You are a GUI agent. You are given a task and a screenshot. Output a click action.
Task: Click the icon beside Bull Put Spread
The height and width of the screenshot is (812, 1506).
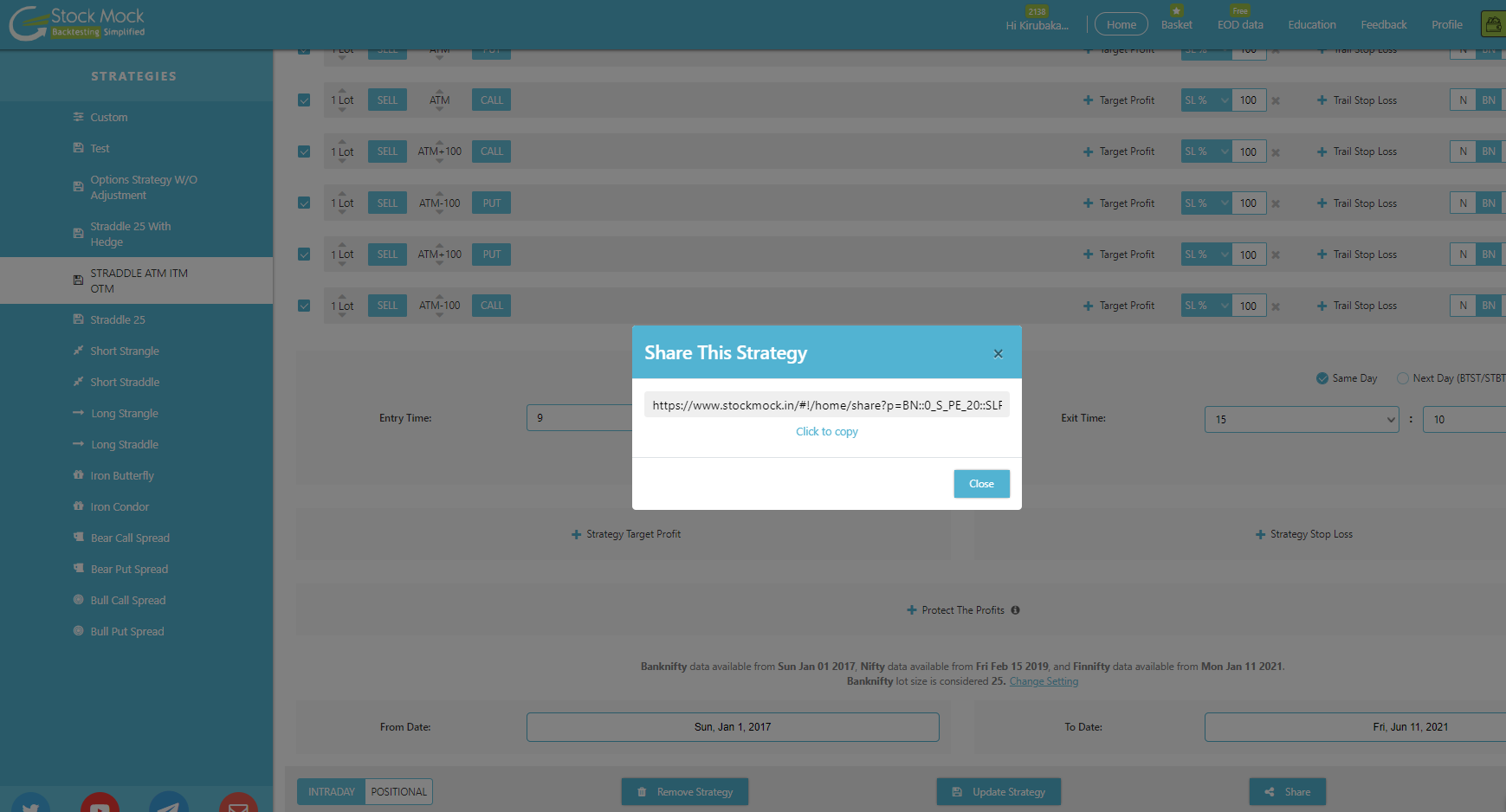coord(79,631)
